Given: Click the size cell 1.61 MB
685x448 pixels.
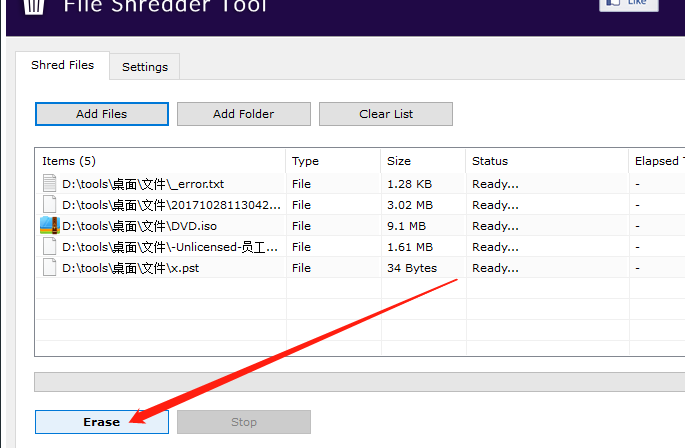Looking at the screenshot, I should (410, 247).
